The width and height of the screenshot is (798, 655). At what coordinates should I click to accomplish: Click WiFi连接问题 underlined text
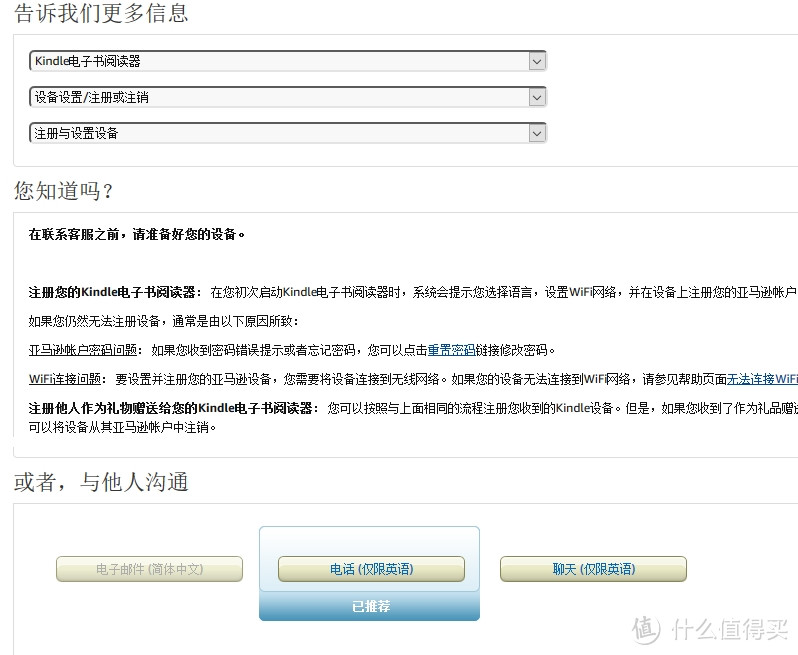pos(65,379)
